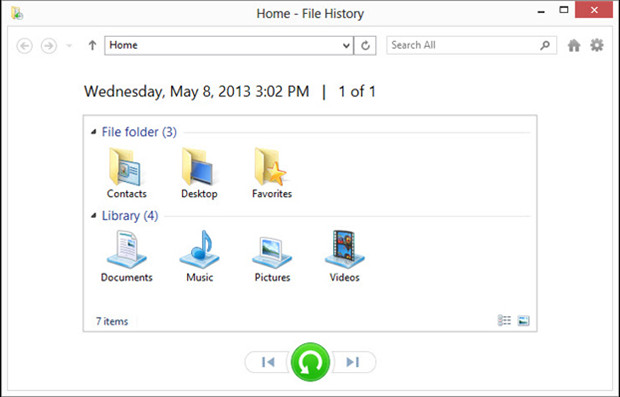Click the Forward navigation arrow
Screen dimensions: 620x397
[x=49, y=46]
